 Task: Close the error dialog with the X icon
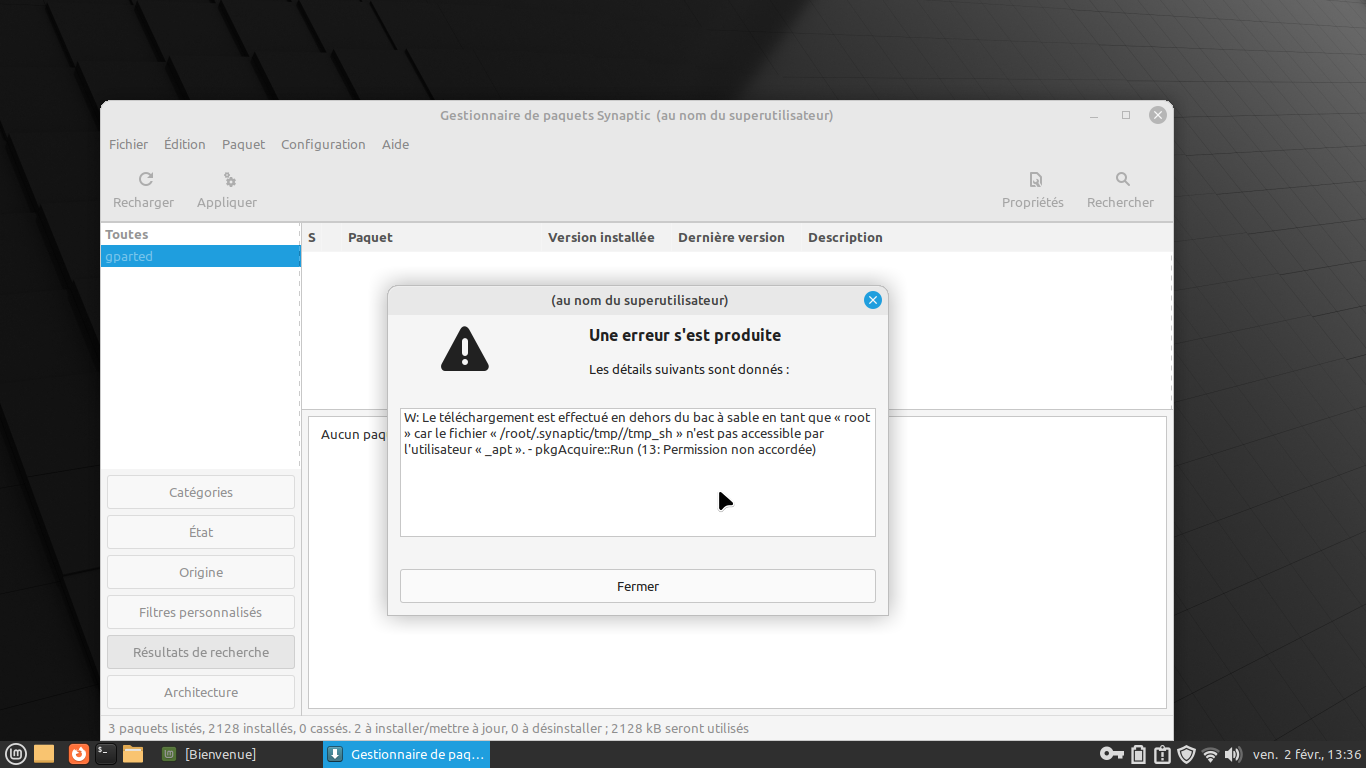pyautogui.click(x=873, y=300)
